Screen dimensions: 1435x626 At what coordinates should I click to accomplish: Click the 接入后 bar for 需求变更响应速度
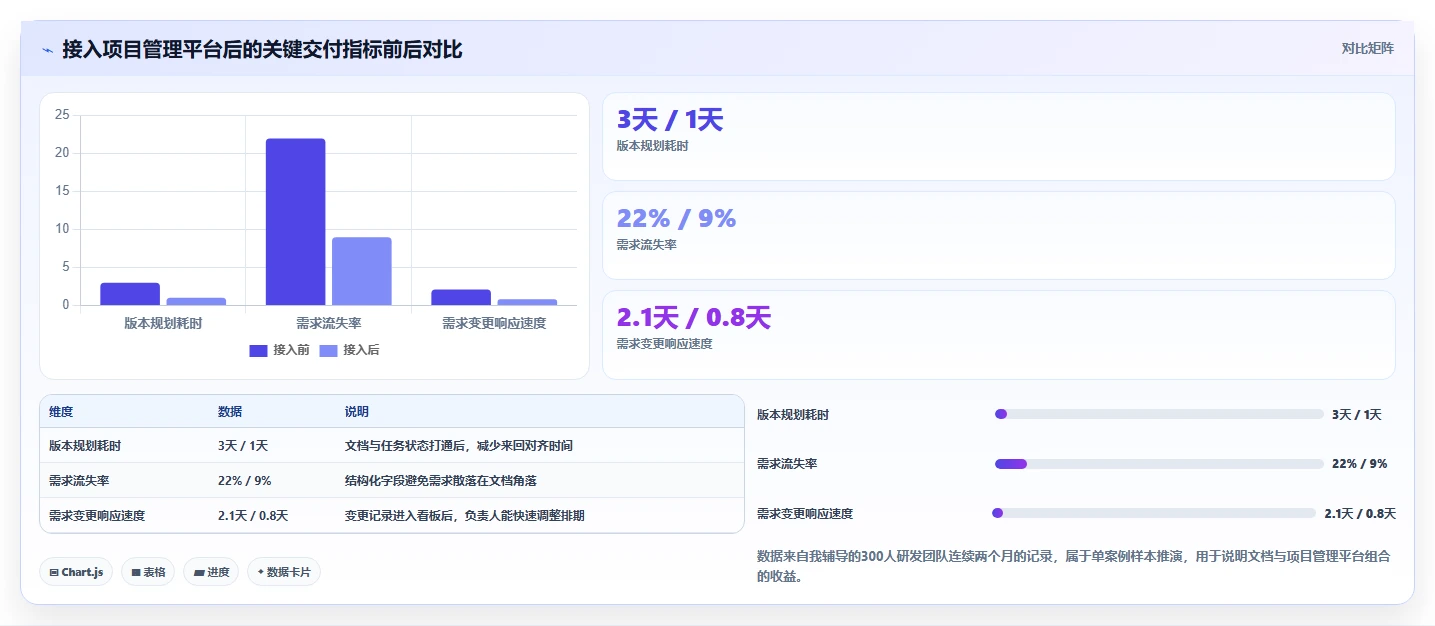(x=527, y=302)
